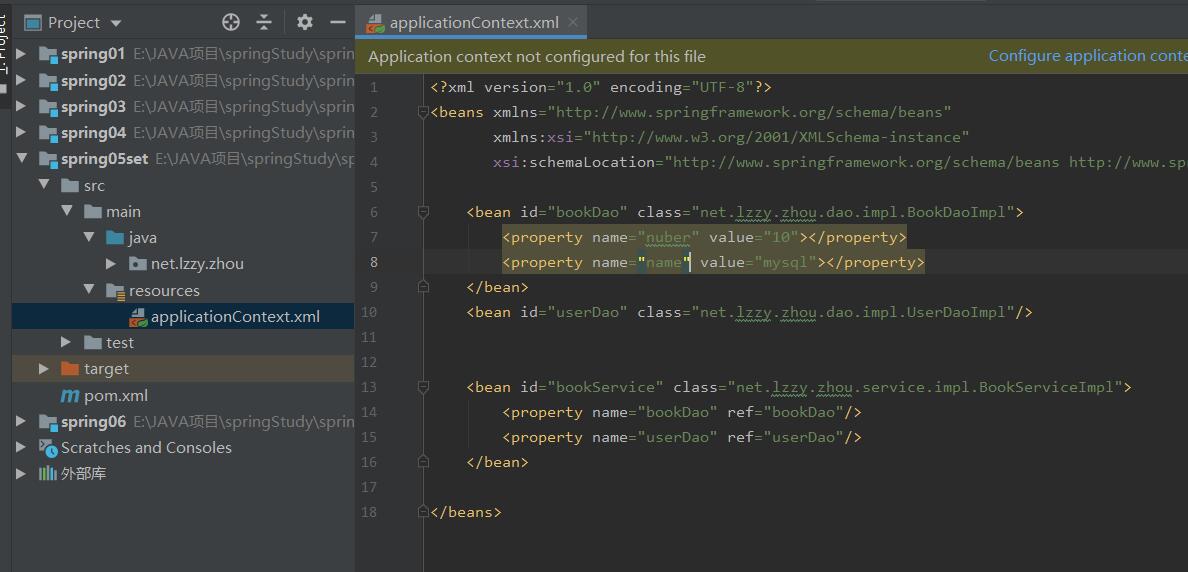This screenshot has height=572, width=1188.
Task: Click the orange target folder icon
Action: click(x=70, y=369)
